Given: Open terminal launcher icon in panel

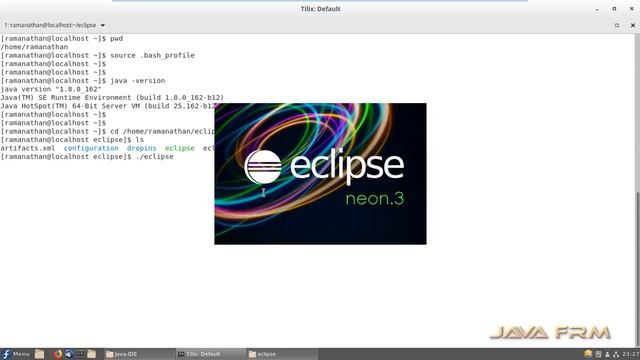Looking at the screenshot, I should [80, 354].
